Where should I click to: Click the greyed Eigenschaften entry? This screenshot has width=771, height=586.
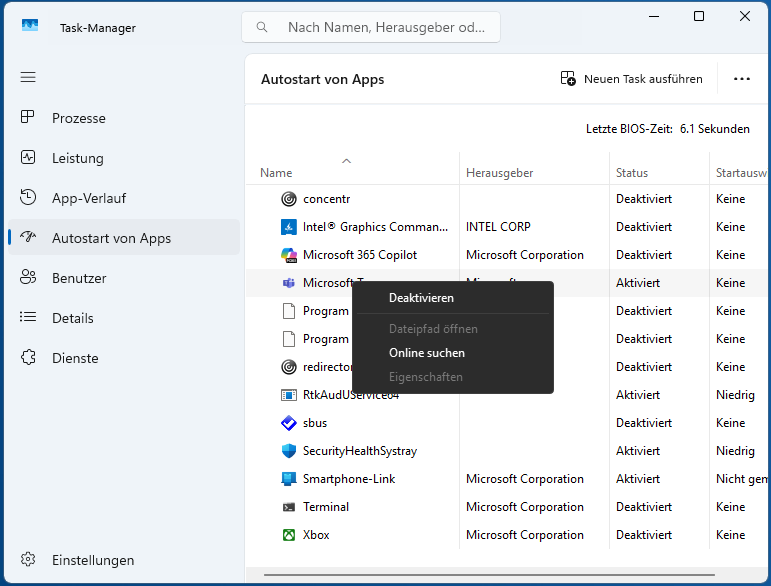click(453, 377)
